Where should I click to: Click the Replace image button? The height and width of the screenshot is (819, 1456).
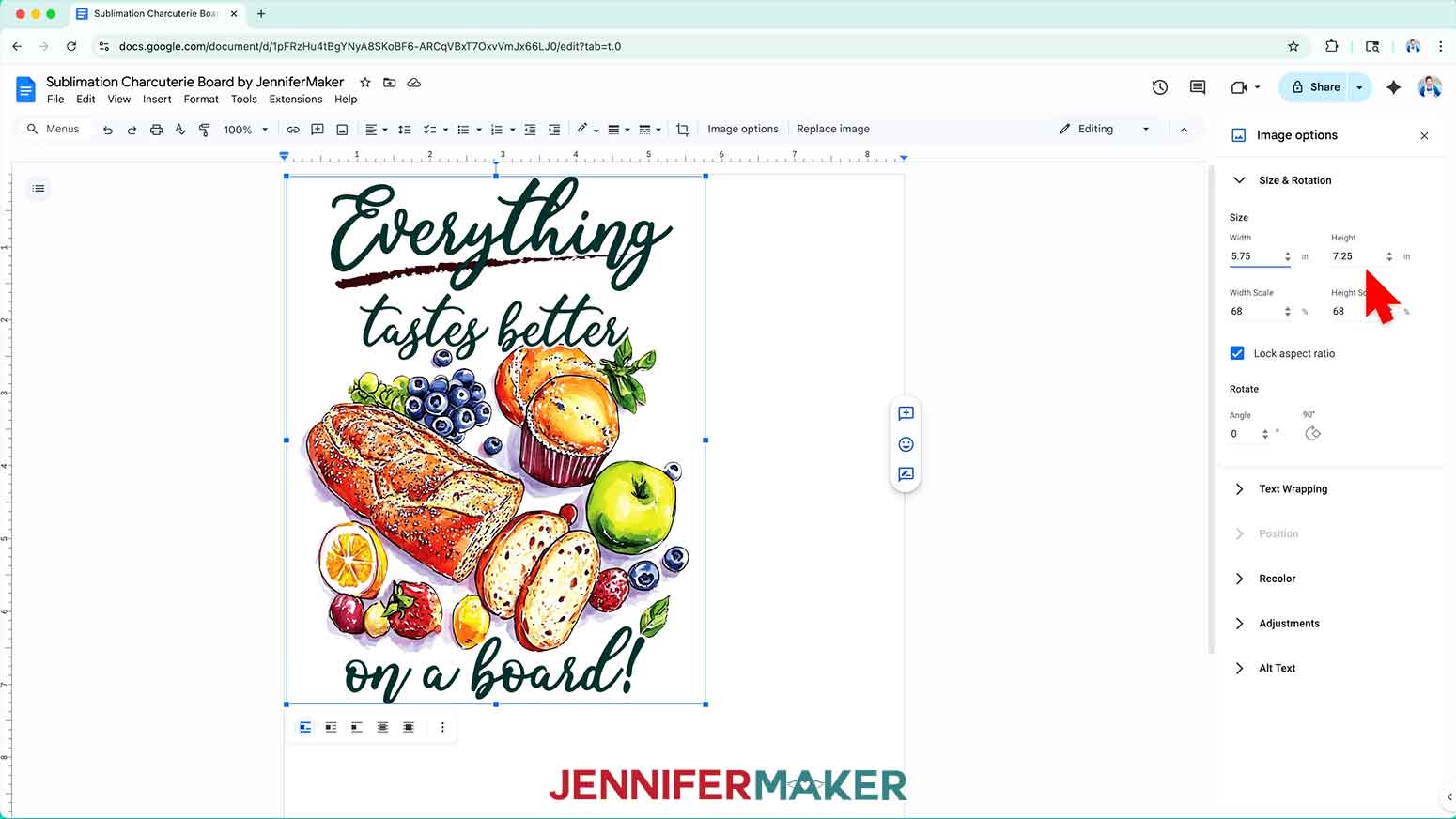[x=832, y=130]
